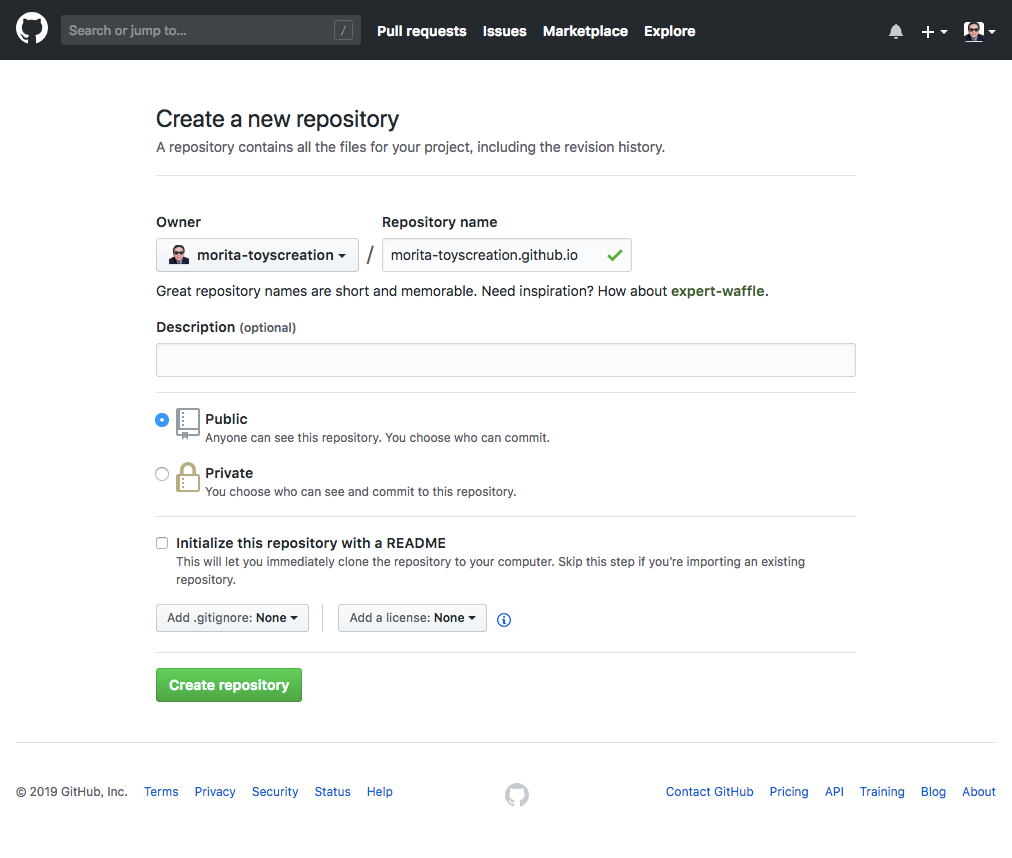
Task: Open About footer link
Action: (x=978, y=792)
